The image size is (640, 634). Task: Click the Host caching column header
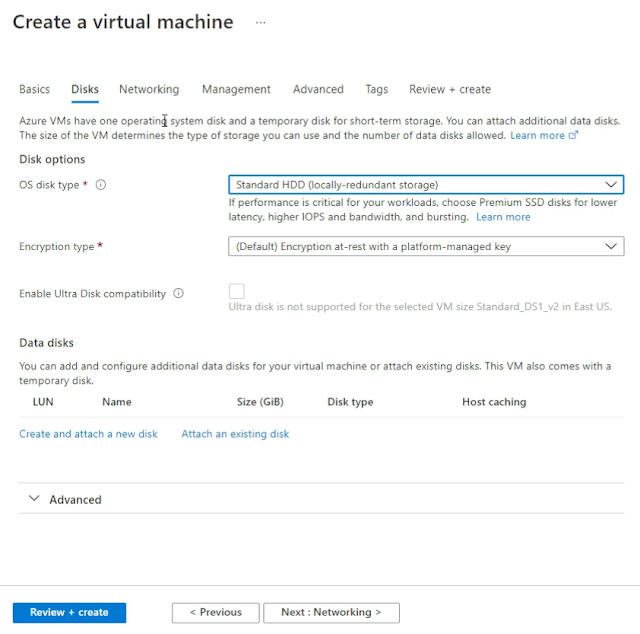click(494, 402)
